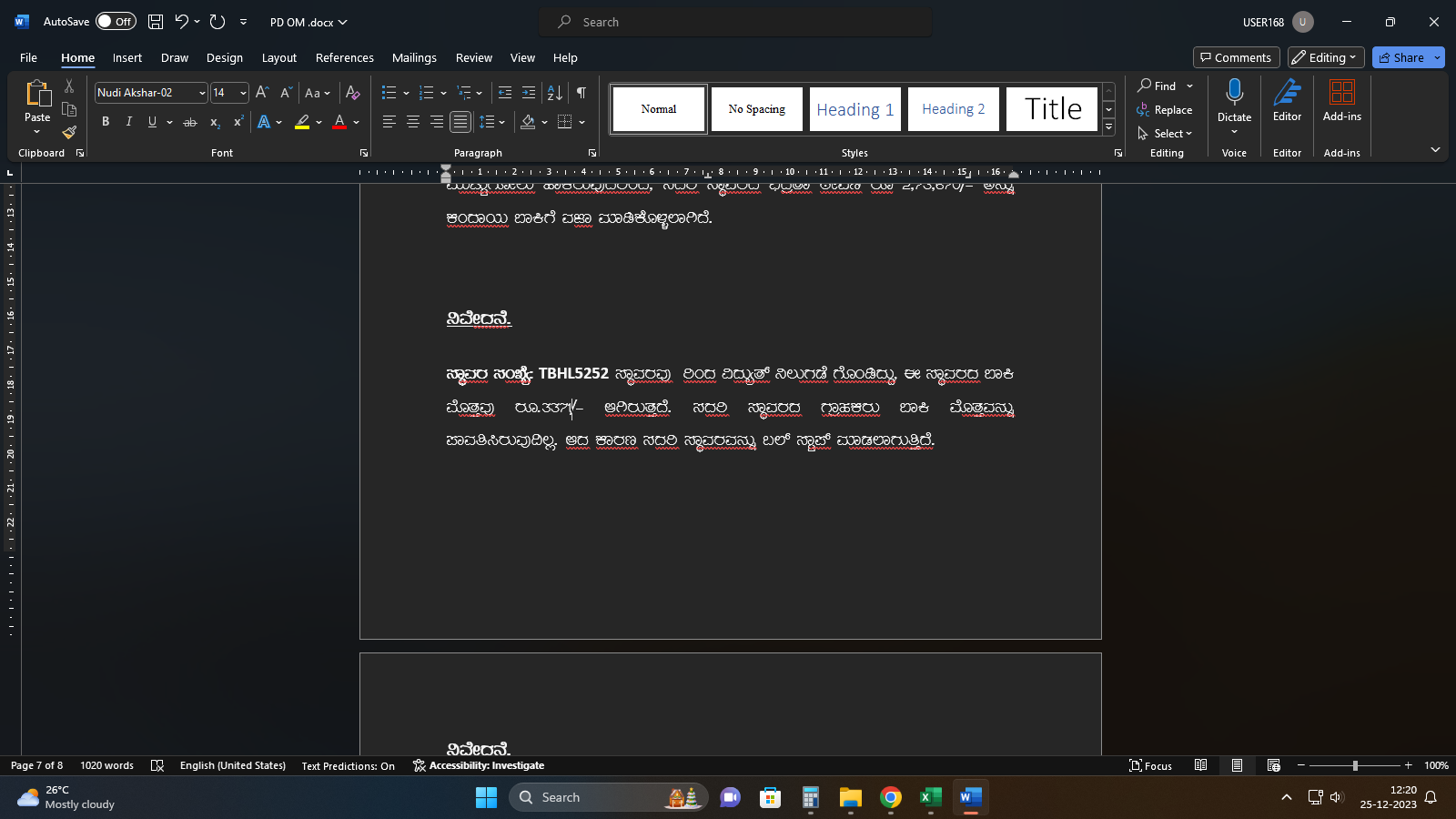Click the Save icon in title bar
Image resolution: width=1456 pixels, height=819 pixels.
[156, 22]
